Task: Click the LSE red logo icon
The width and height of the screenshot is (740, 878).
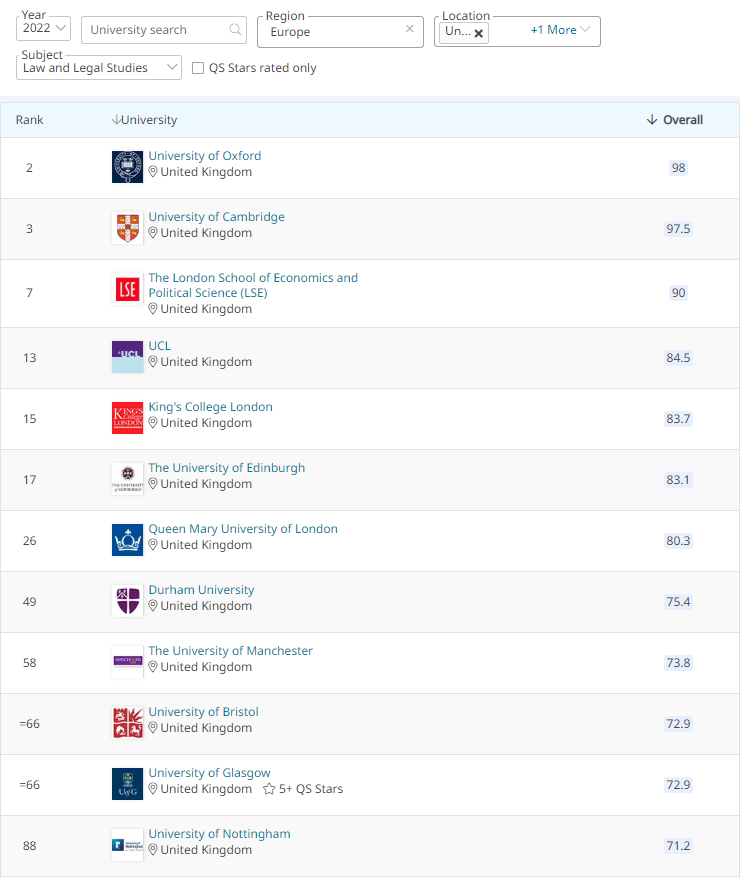Action: 127,290
